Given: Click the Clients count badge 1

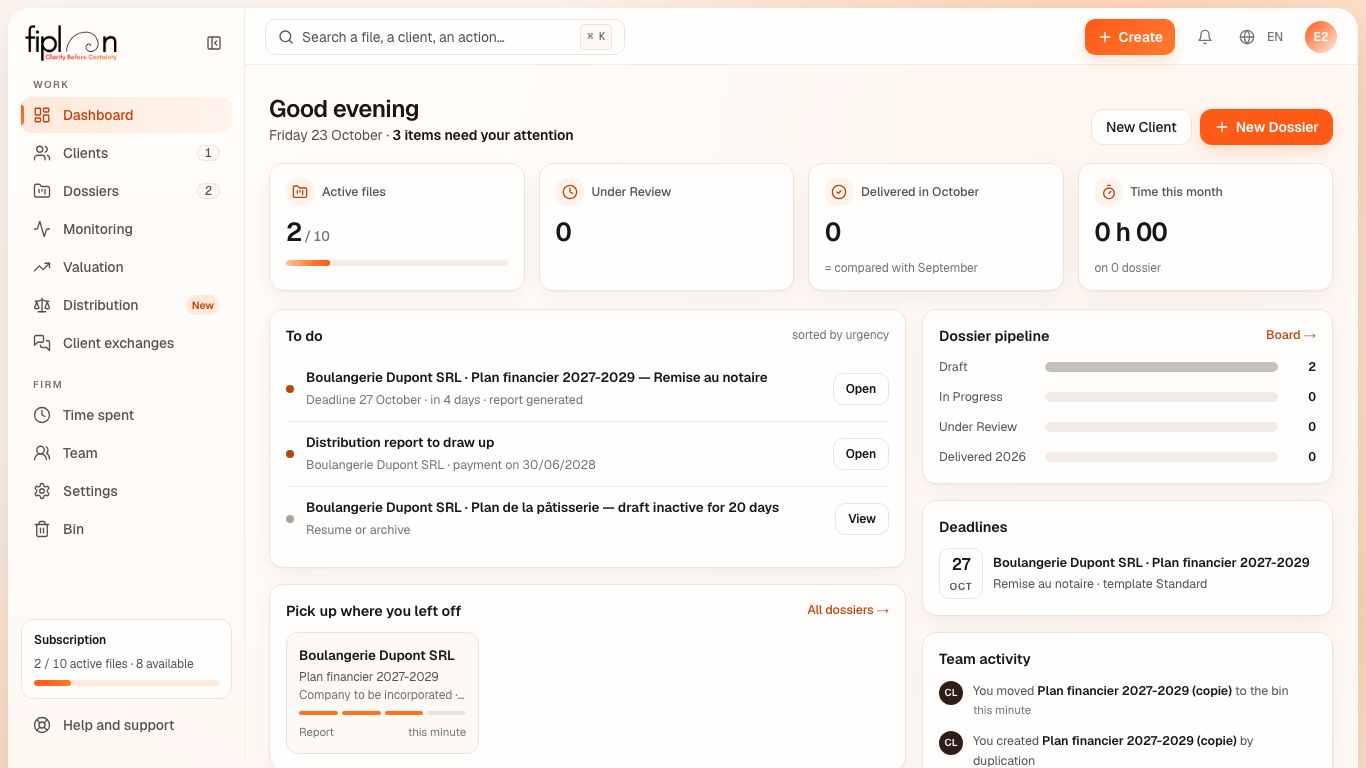Looking at the screenshot, I should pyautogui.click(x=208, y=153).
